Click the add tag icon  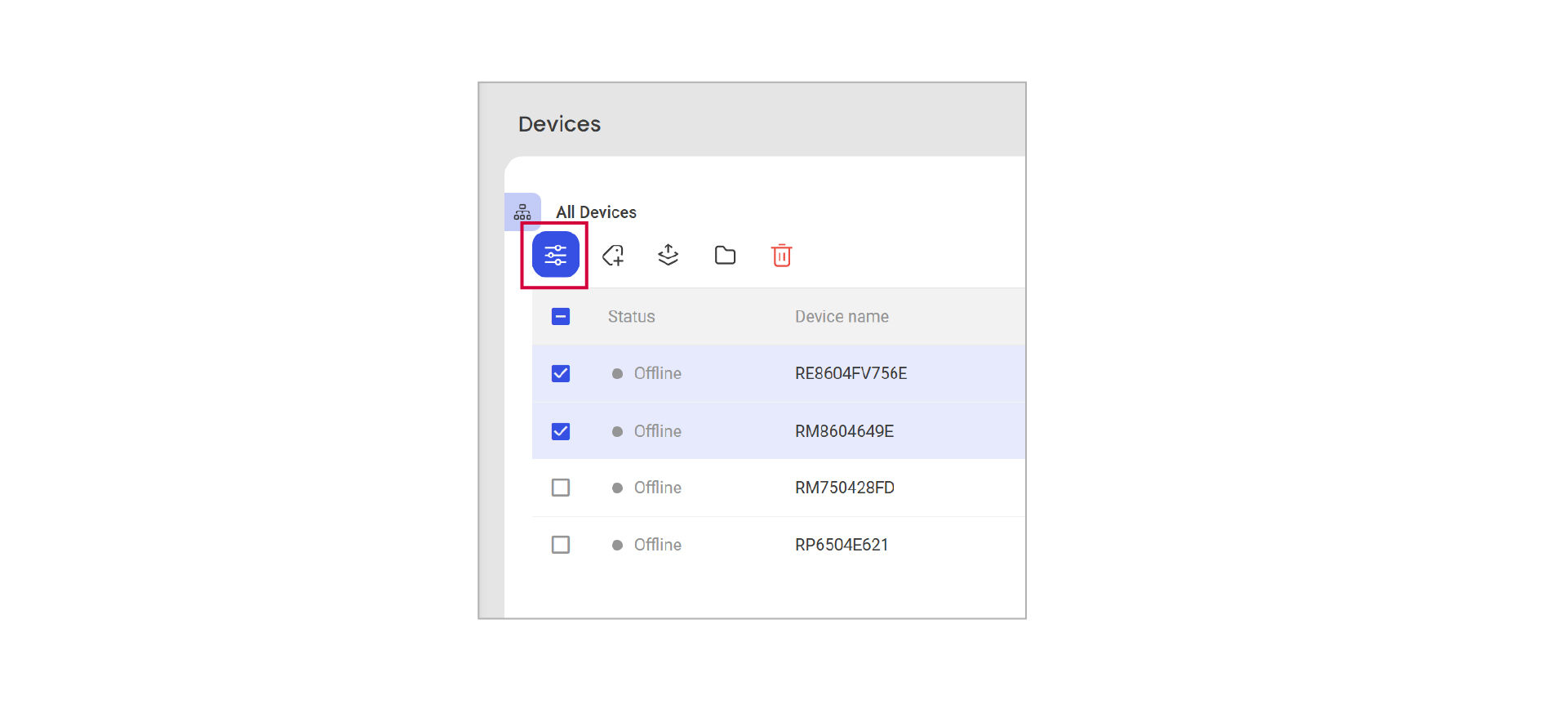[x=613, y=256]
